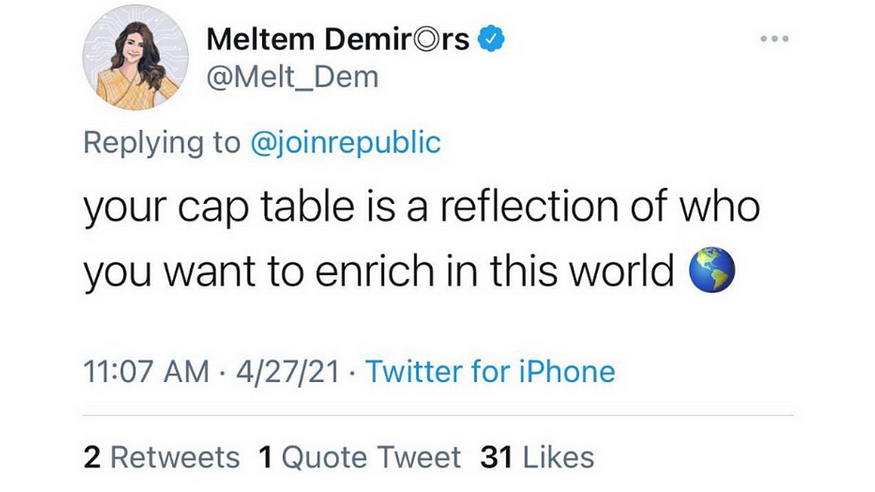Viewport: 875px width, 492px height.
Task: Click the word 'world' before the globe
Action: point(626,271)
